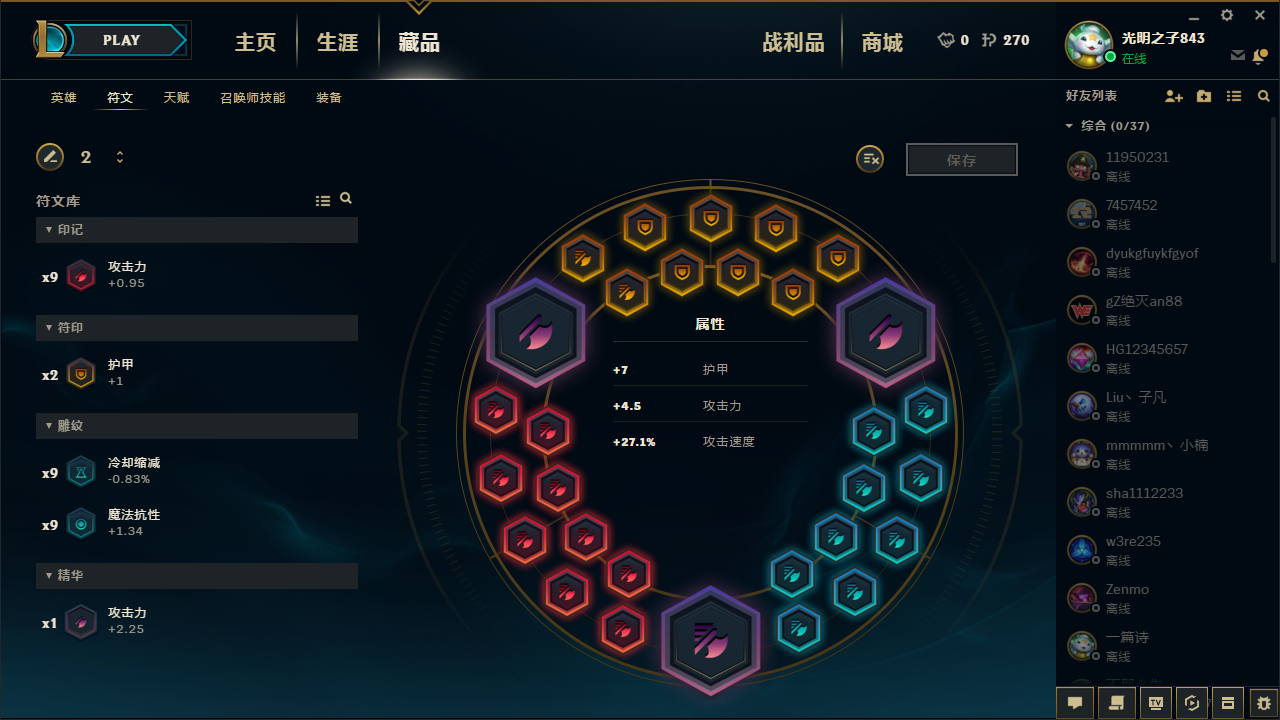Open the rune page selector stepper

pos(120,157)
